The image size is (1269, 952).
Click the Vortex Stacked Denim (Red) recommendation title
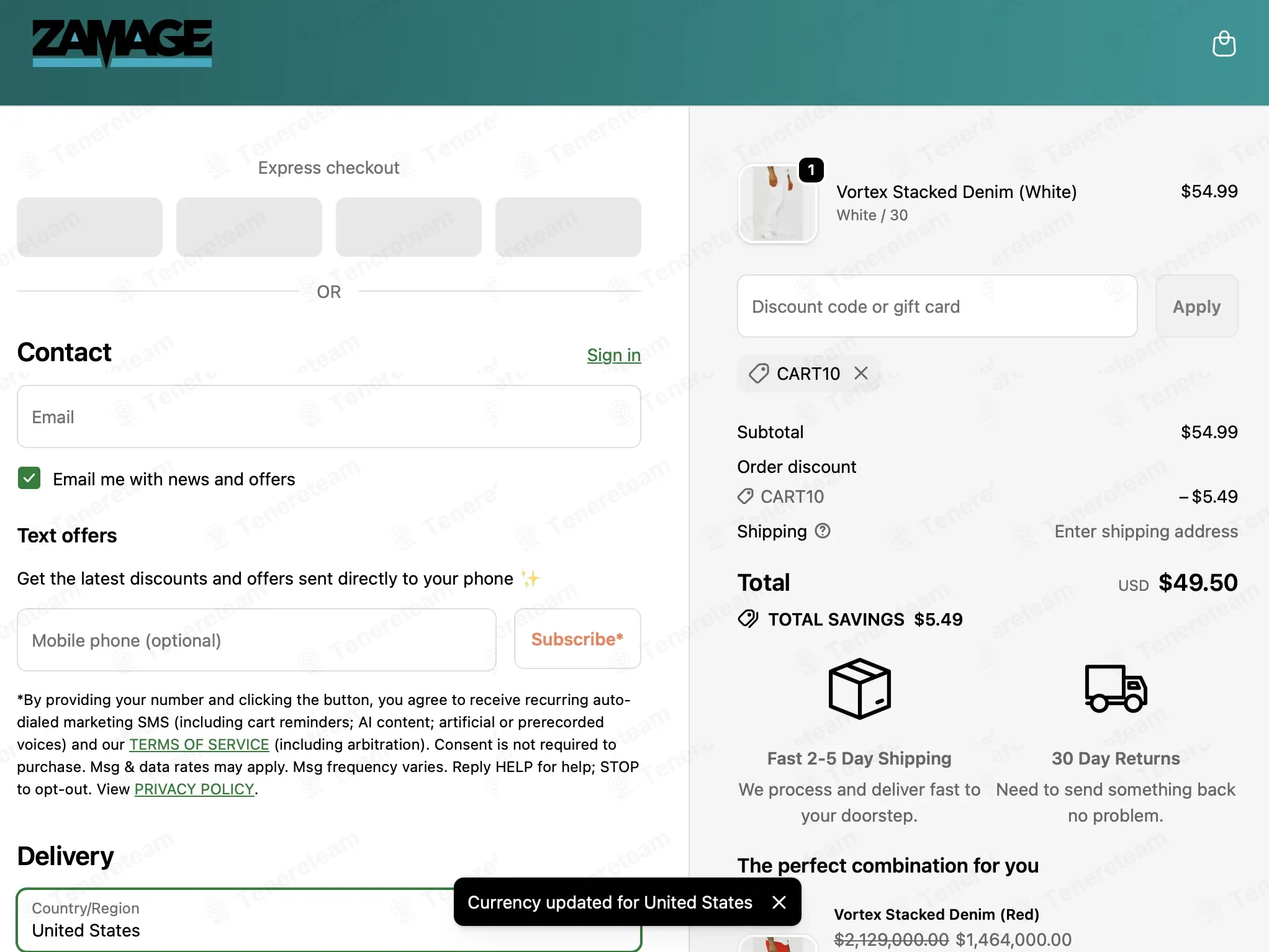pyautogui.click(x=936, y=914)
